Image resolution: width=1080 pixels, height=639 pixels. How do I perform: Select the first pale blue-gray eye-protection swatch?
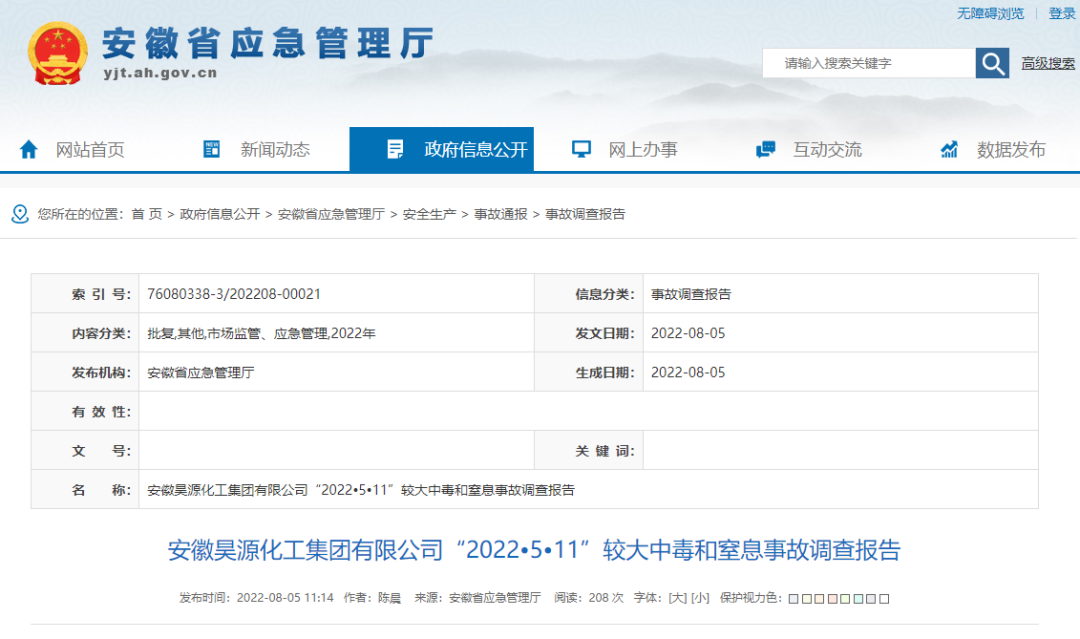[793, 598]
